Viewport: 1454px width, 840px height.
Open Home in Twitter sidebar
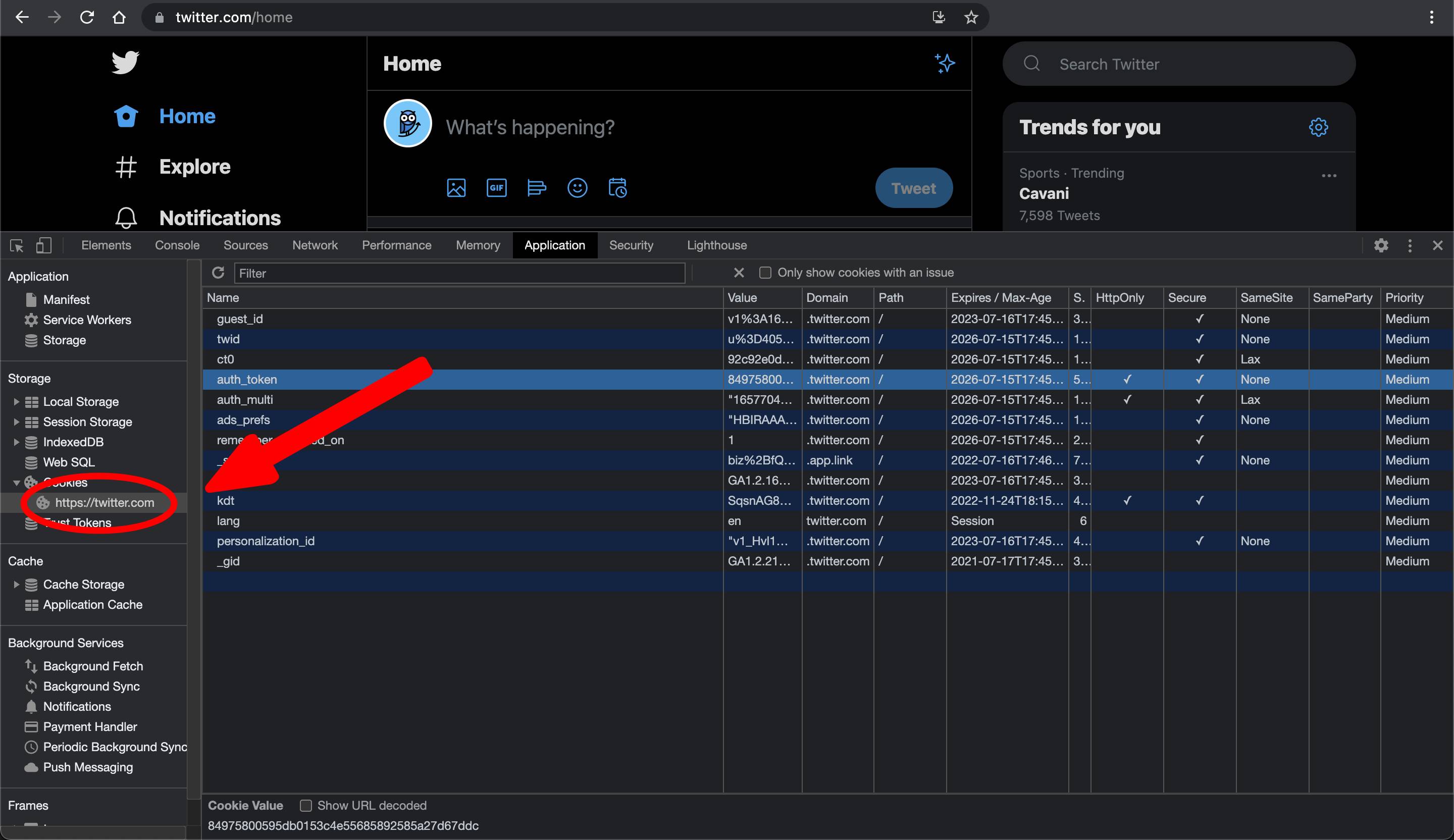tap(165, 116)
